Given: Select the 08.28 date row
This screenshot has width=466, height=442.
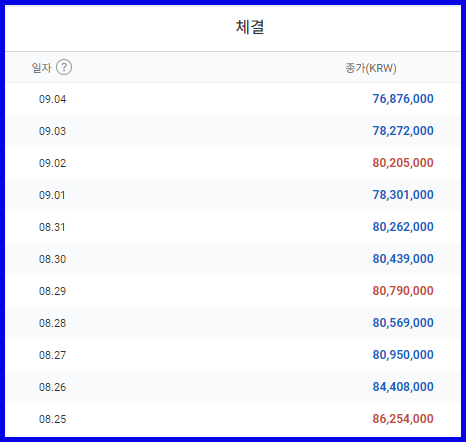Looking at the screenshot, I should (233, 323).
